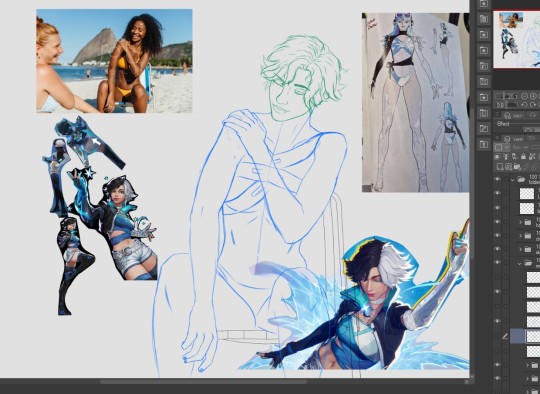Click the canvas horizontal scrollbar
Screen dimensions: 540x394
tap(203, 382)
